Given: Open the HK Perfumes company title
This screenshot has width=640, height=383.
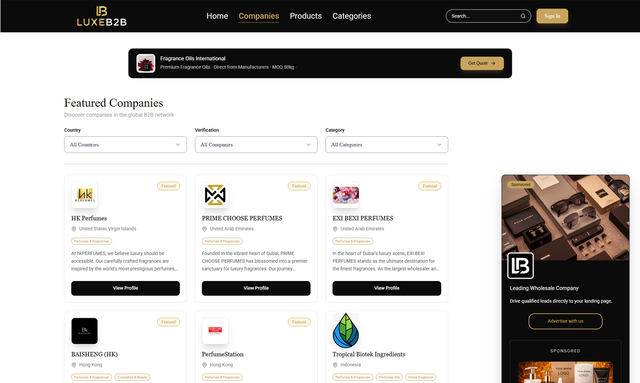Looking at the screenshot, I should [x=89, y=218].
